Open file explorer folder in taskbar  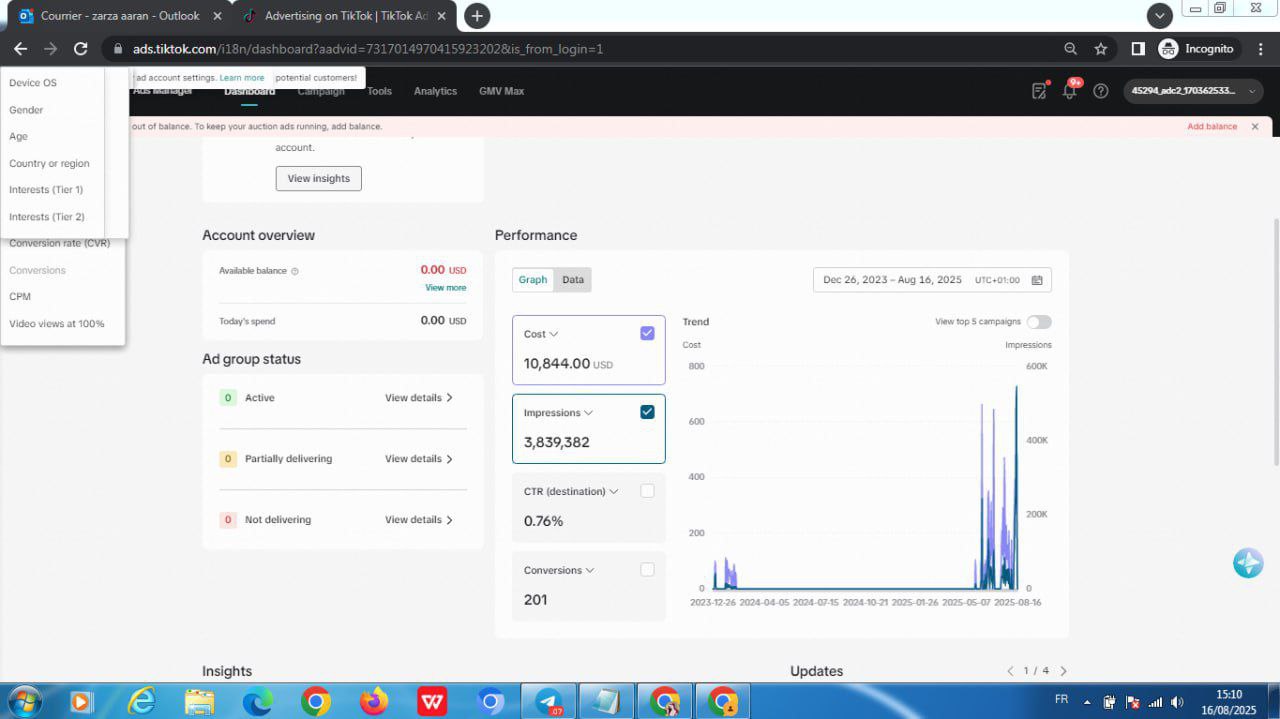(199, 702)
